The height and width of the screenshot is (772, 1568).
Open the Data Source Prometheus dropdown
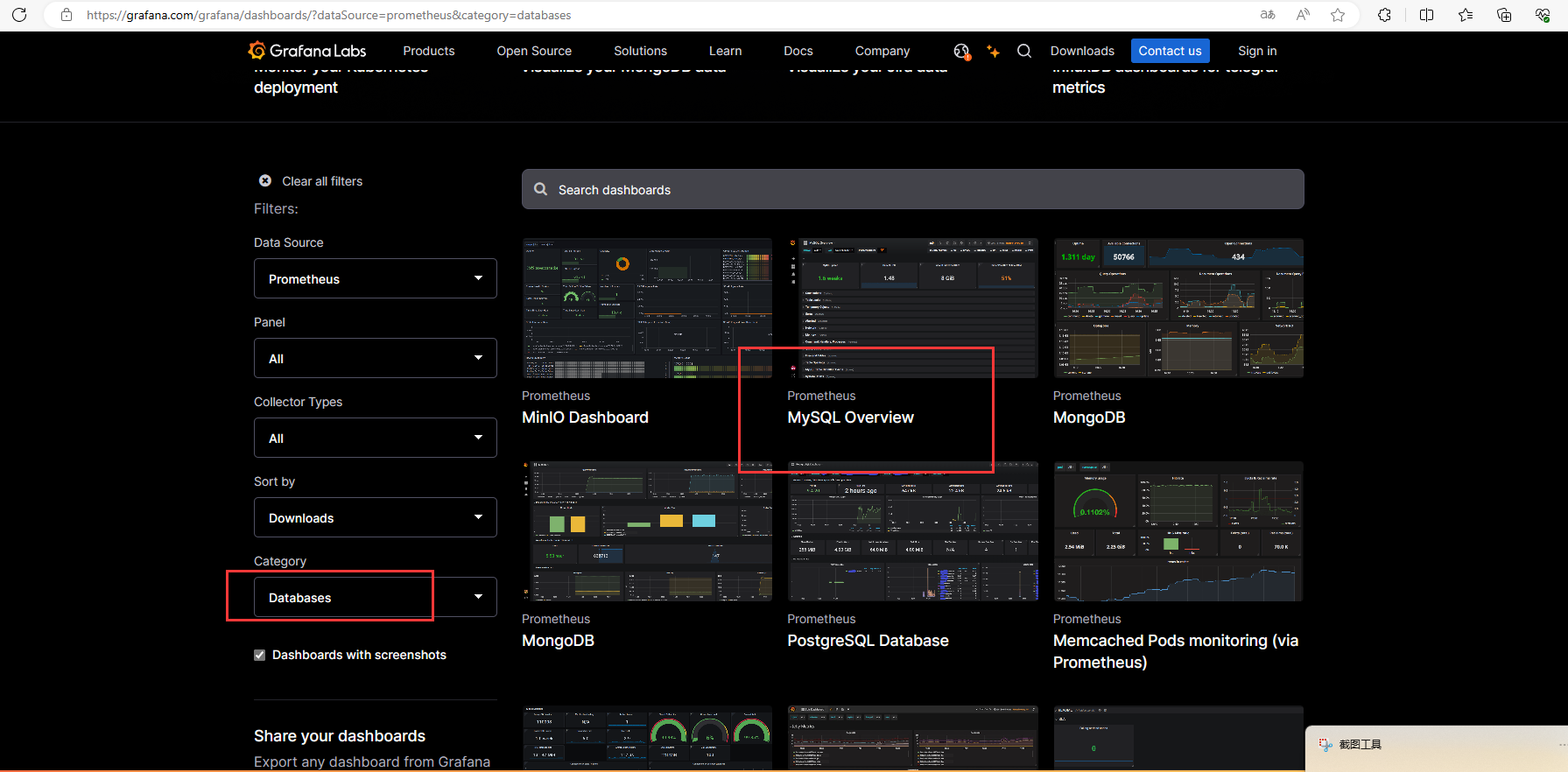click(x=376, y=278)
